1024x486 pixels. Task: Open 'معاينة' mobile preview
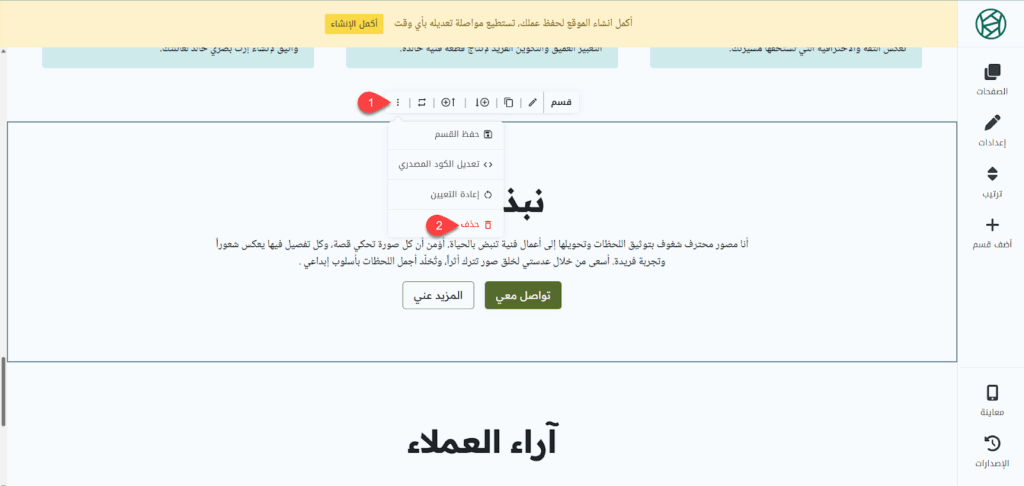[x=991, y=400]
